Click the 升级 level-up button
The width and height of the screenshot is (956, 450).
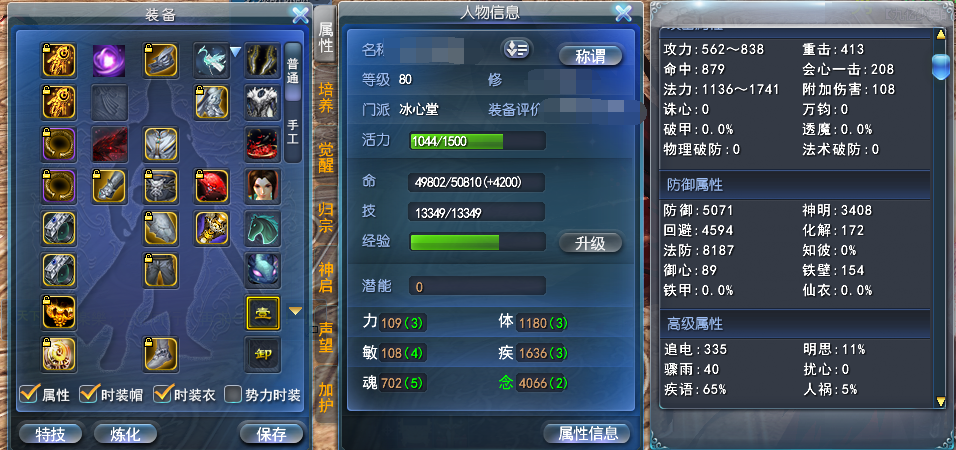pos(590,243)
